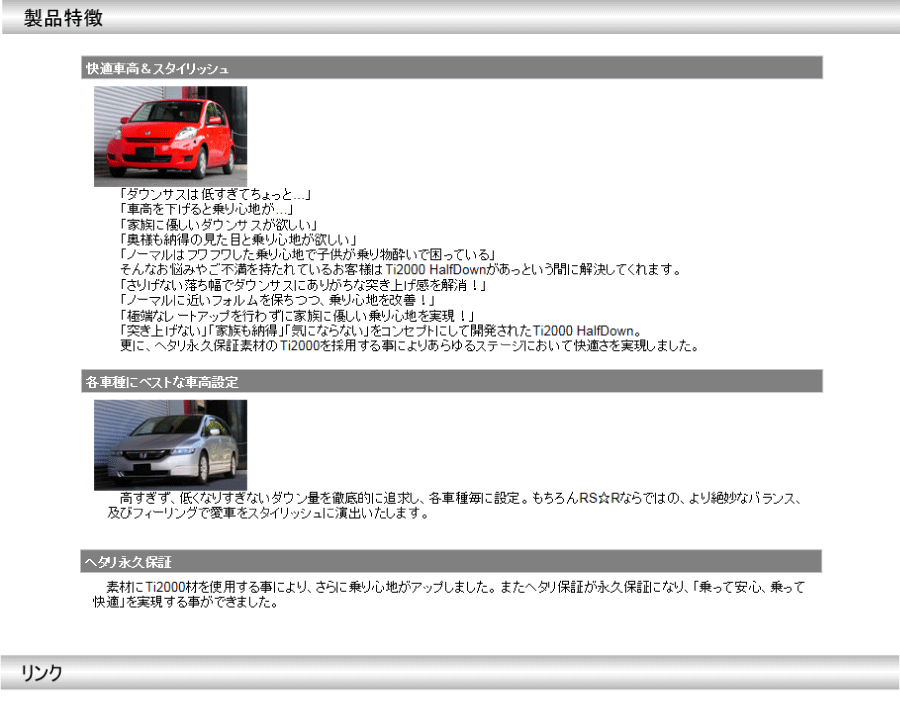
Task: Click the line 「家族に優しいダウンサスが欲しい」
Action: (x=219, y=224)
